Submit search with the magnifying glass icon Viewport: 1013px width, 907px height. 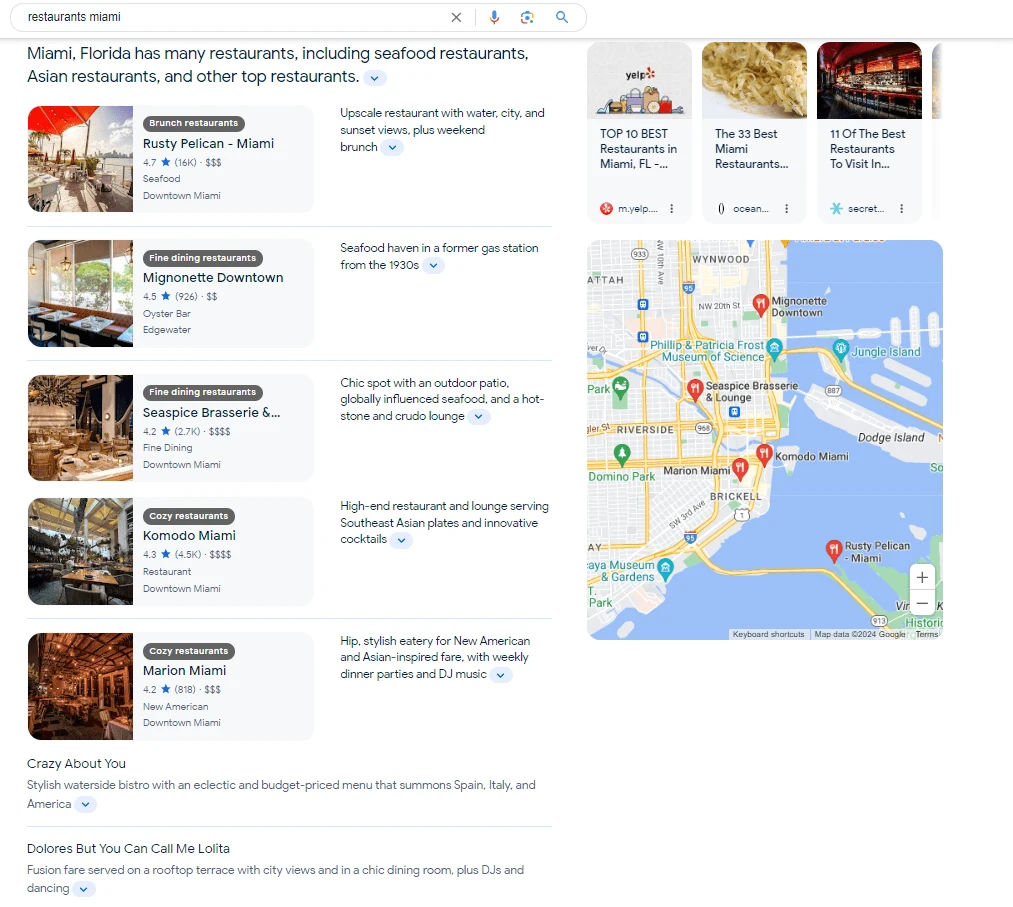click(x=562, y=17)
